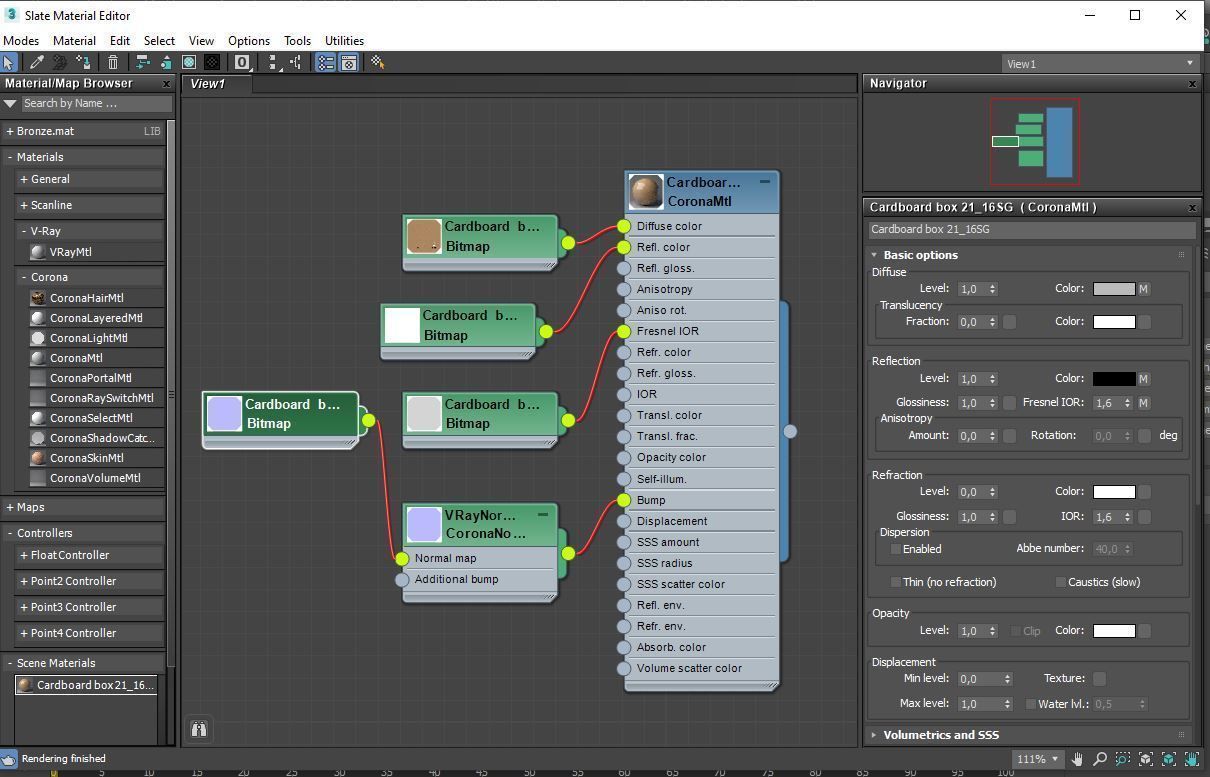Viewport: 1210px width, 777px height.
Task: Click Fresnel IOR M map button
Action: coord(1144,403)
